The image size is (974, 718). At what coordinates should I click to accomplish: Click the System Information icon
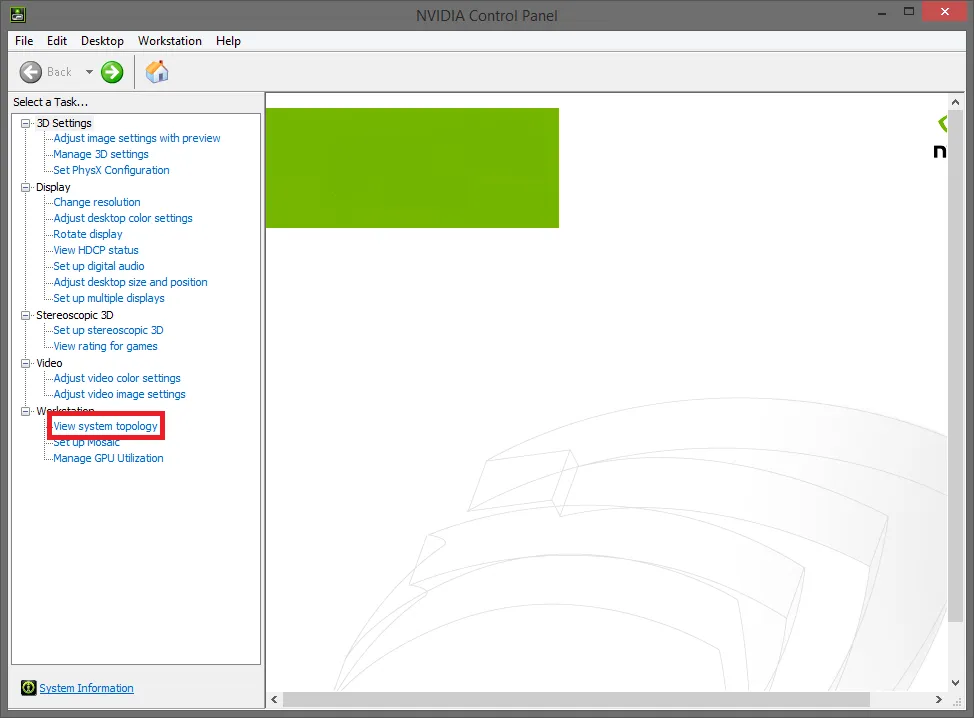tap(28, 688)
